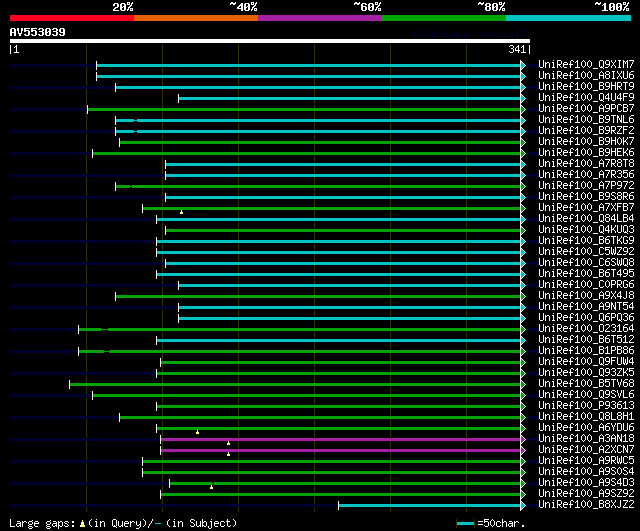
Task: Open the UniRef100_B9RZF2 hit
Action: pos(586,131)
